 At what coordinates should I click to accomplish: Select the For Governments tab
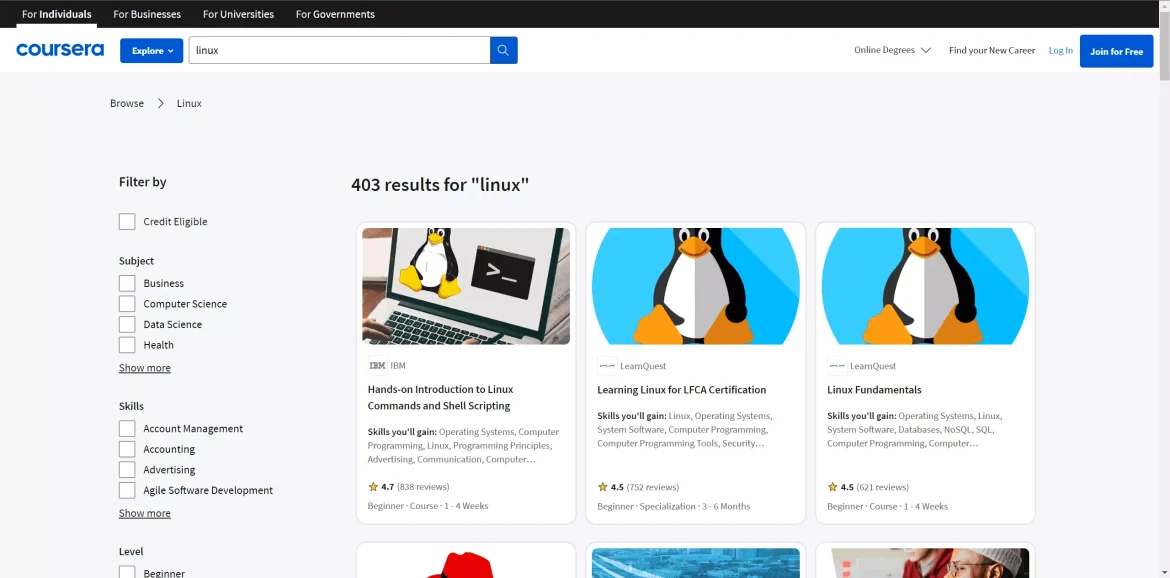(335, 14)
